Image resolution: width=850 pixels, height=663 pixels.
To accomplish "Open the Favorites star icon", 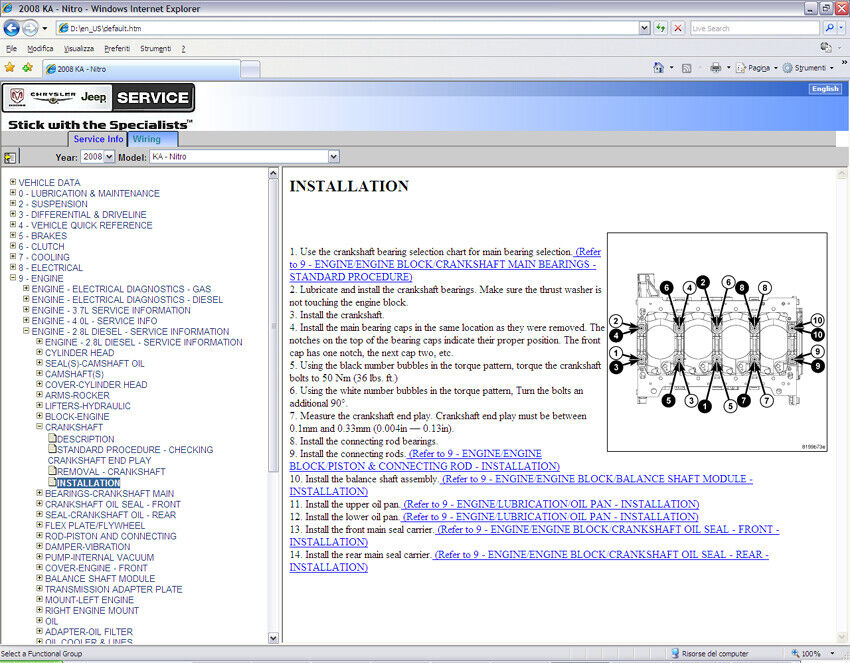I will (x=10, y=68).
